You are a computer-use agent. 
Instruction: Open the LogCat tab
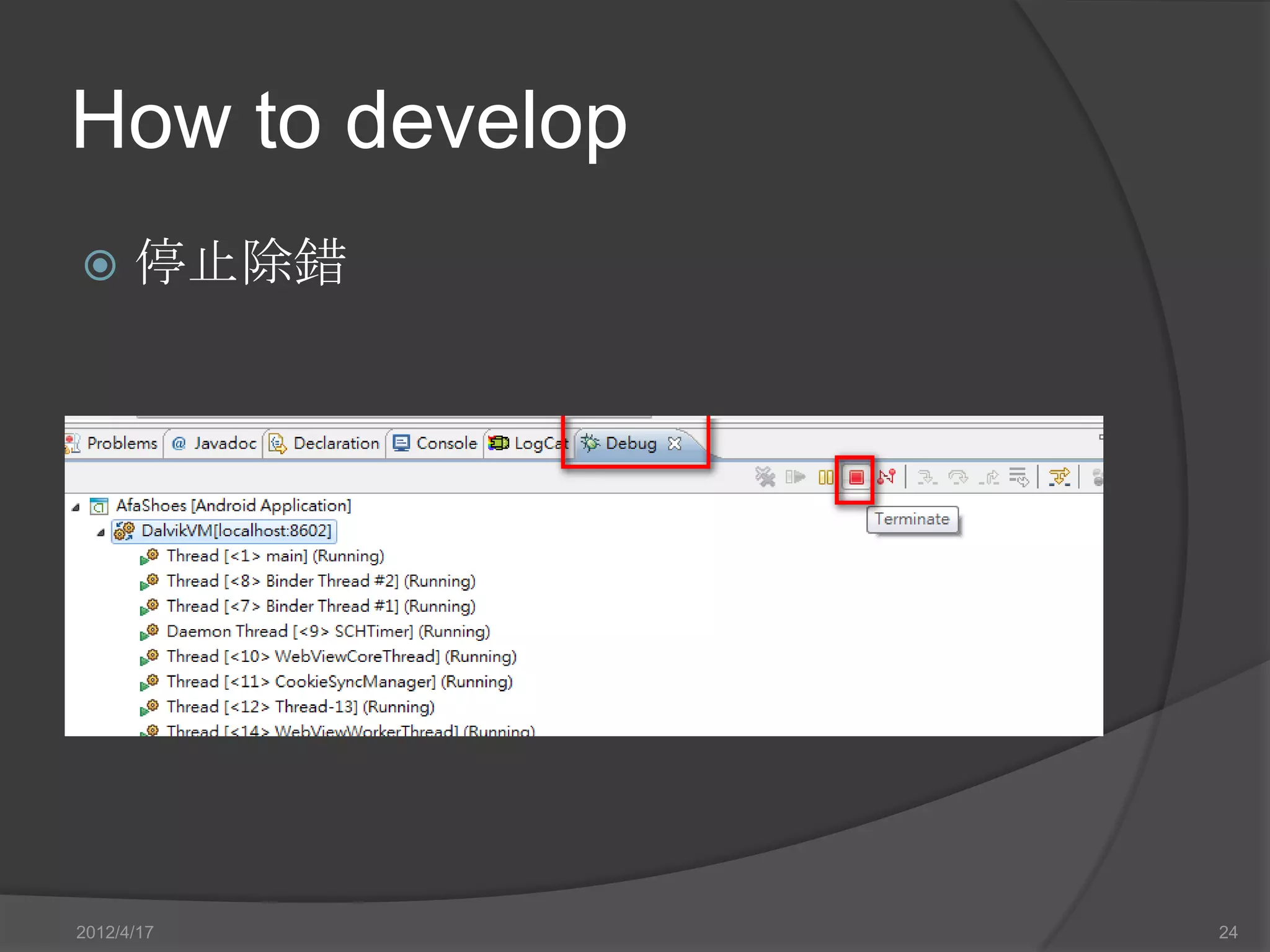528,444
